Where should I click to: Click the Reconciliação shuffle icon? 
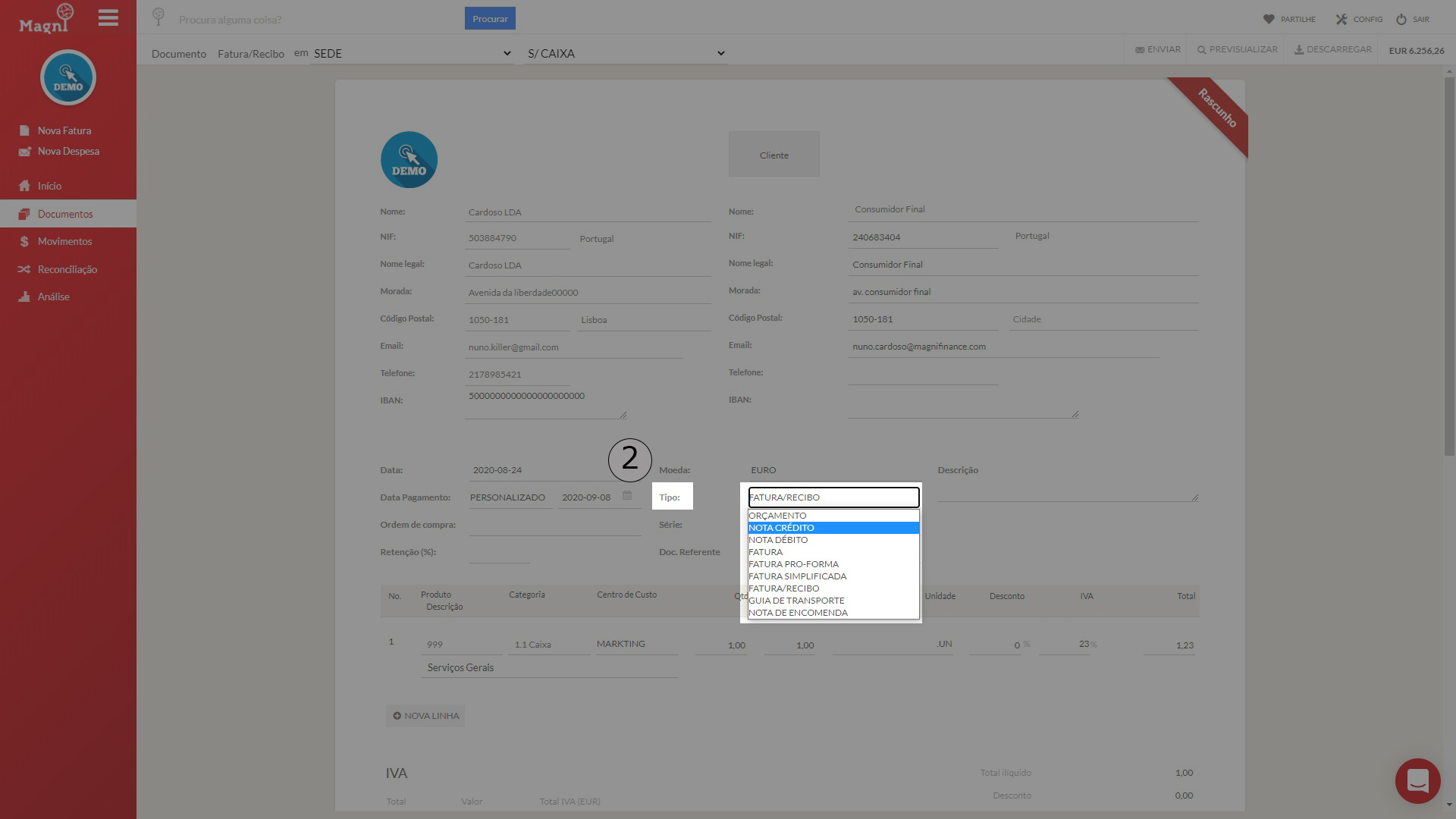coord(24,269)
